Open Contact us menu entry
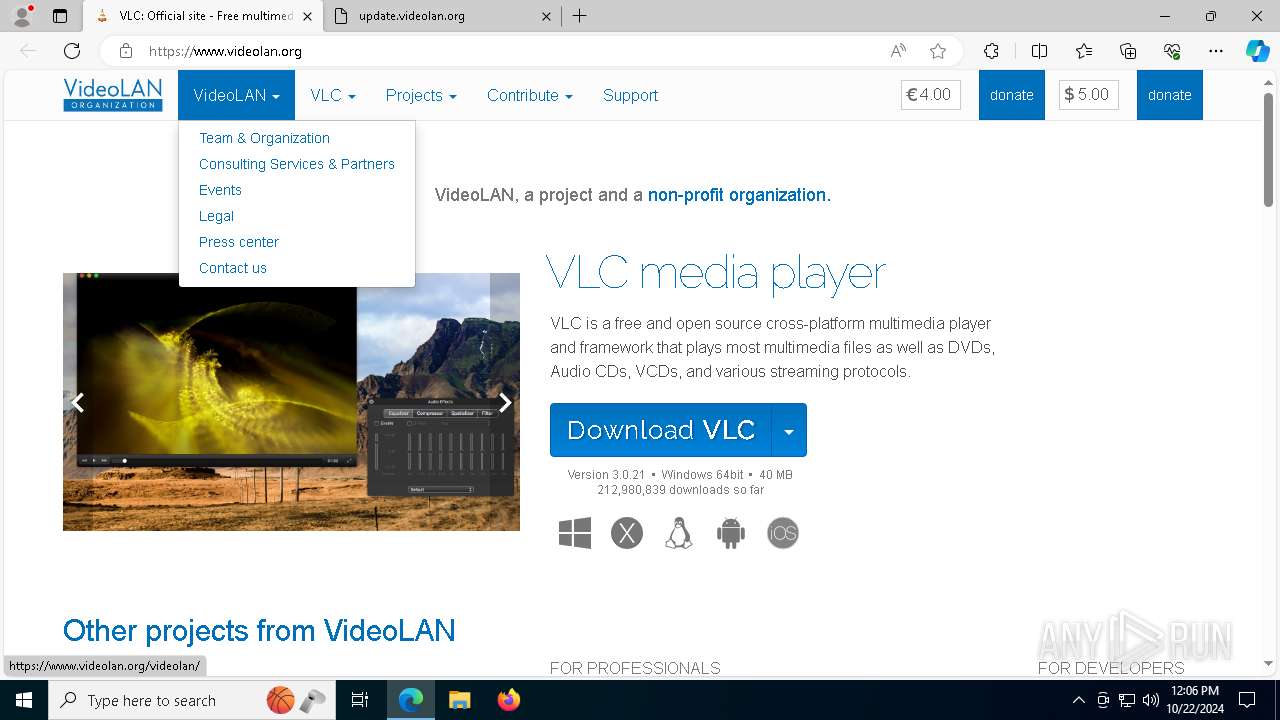This screenshot has height=720, width=1280. [233, 268]
